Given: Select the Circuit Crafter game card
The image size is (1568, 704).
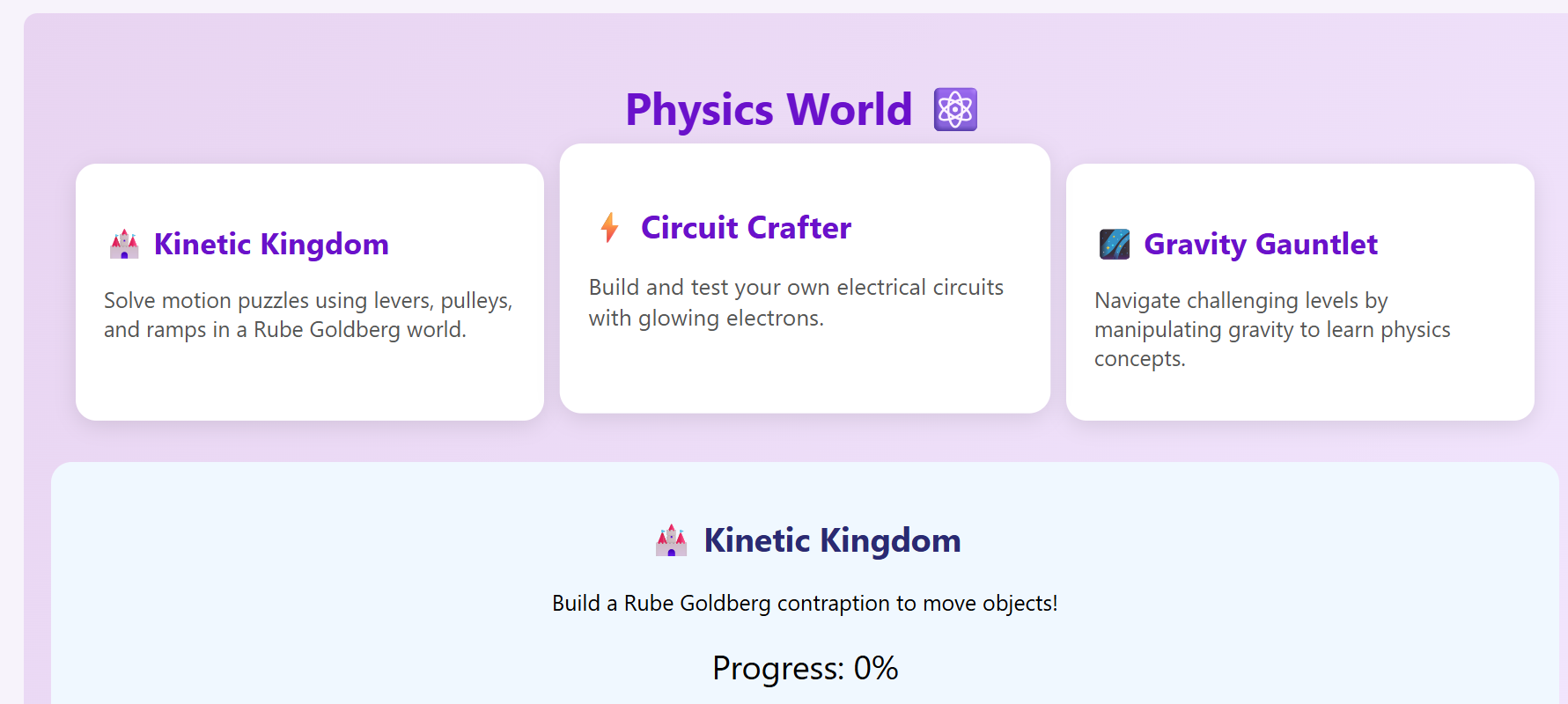Looking at the screenshot, I should tap(805, 278).
